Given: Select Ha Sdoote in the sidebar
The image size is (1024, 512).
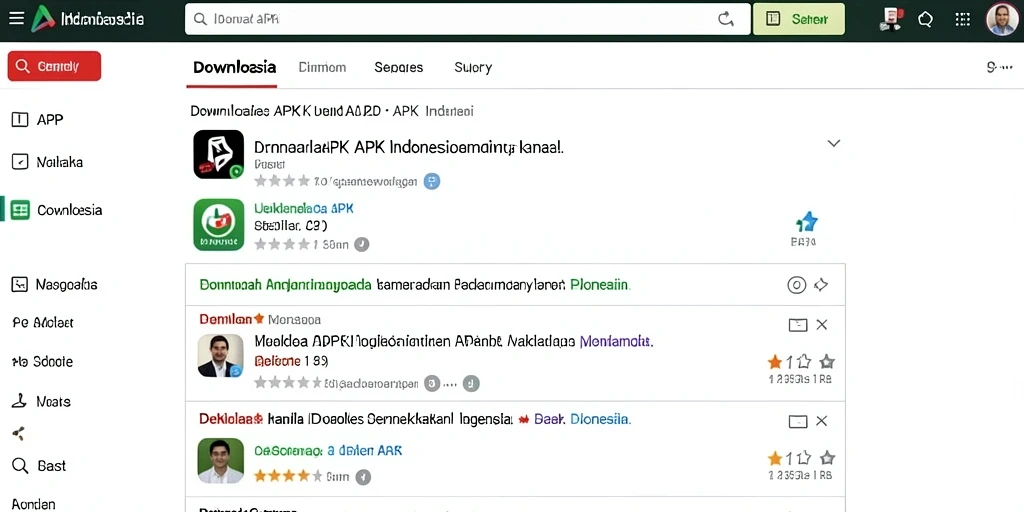Looking at the screenshot, I should (x=42, y=362).
